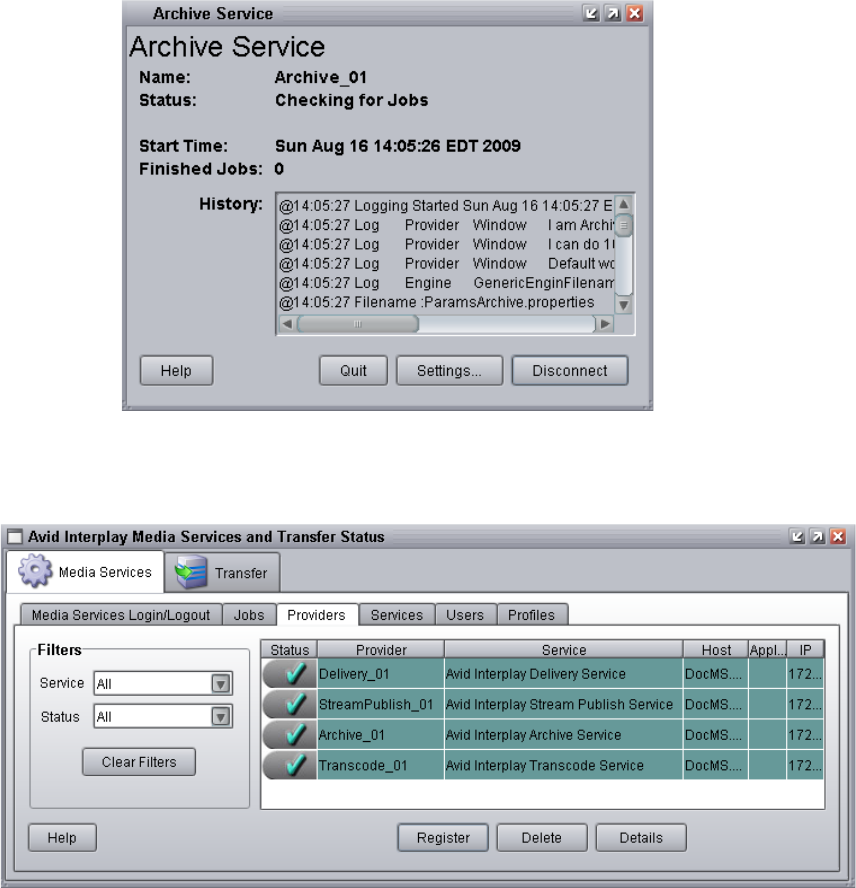Screen dimensions: 856x888
Task: Click History vertical scrollbar up arrow
Action: 623,204
